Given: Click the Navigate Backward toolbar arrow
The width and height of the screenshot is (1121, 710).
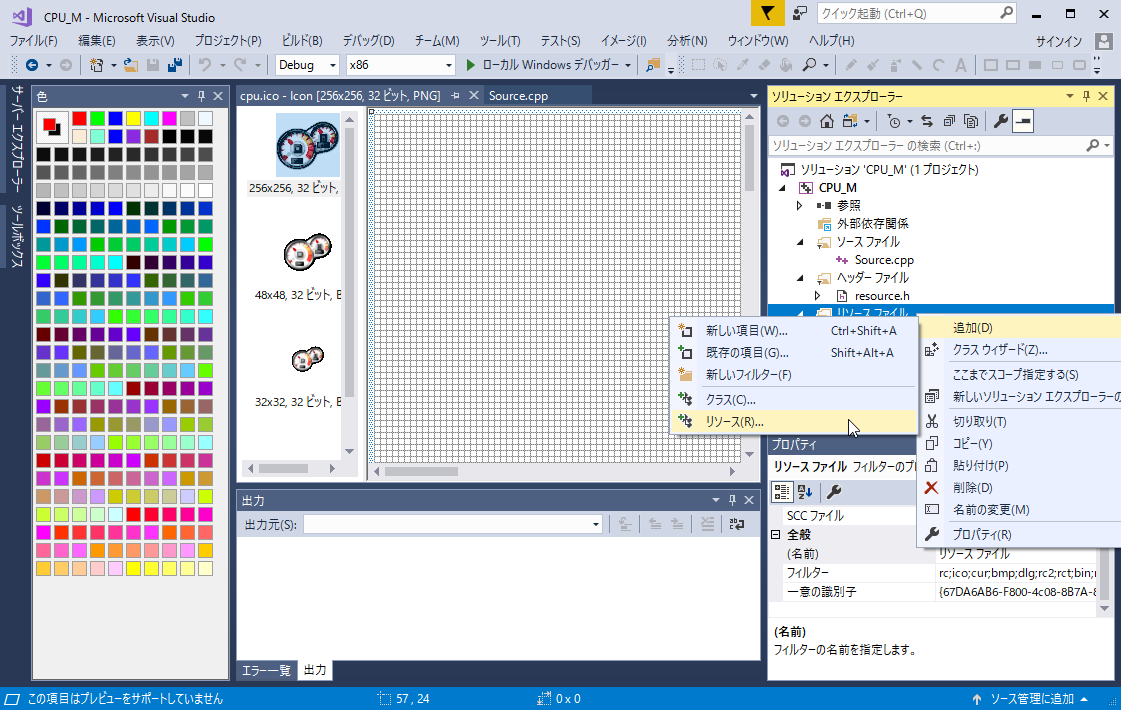Looking at the screenshot, I should (x=31, y=65).
